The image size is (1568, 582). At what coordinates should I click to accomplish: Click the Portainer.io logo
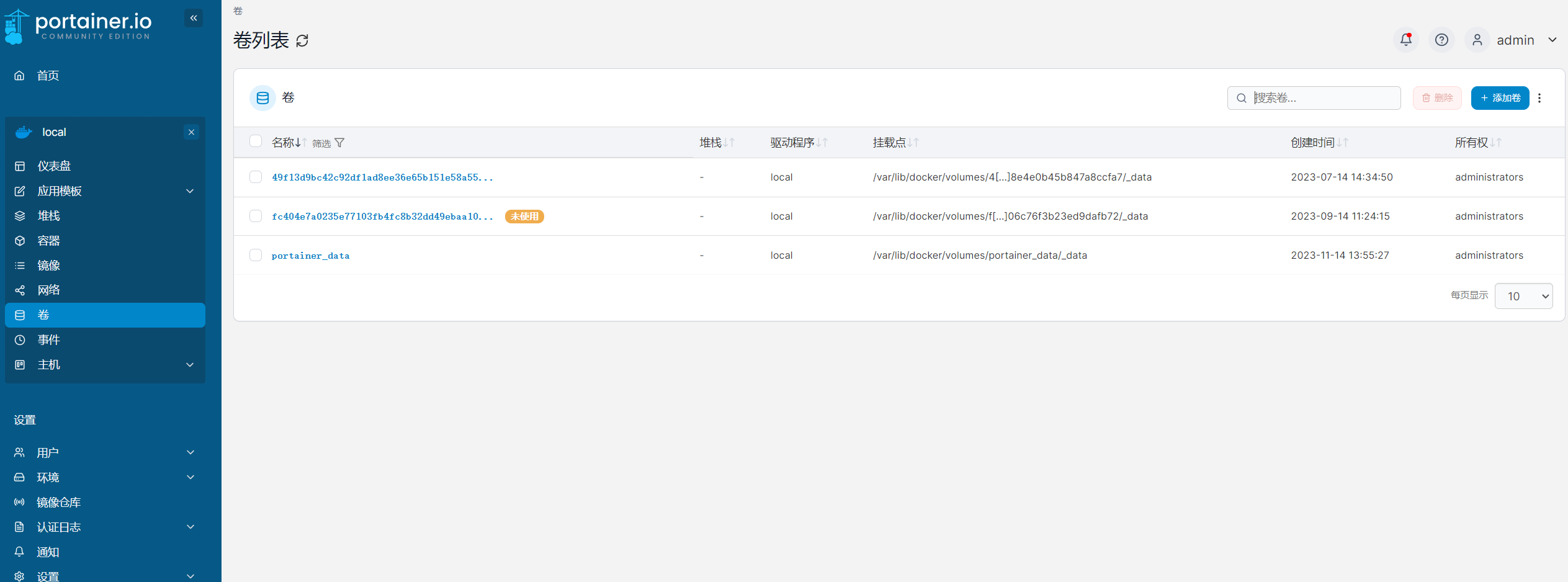coord(78,26)
